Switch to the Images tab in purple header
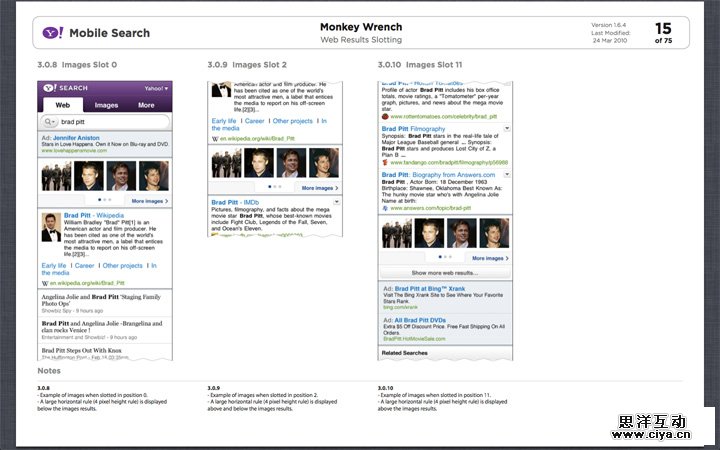720x450 pixels. (106, 105)
